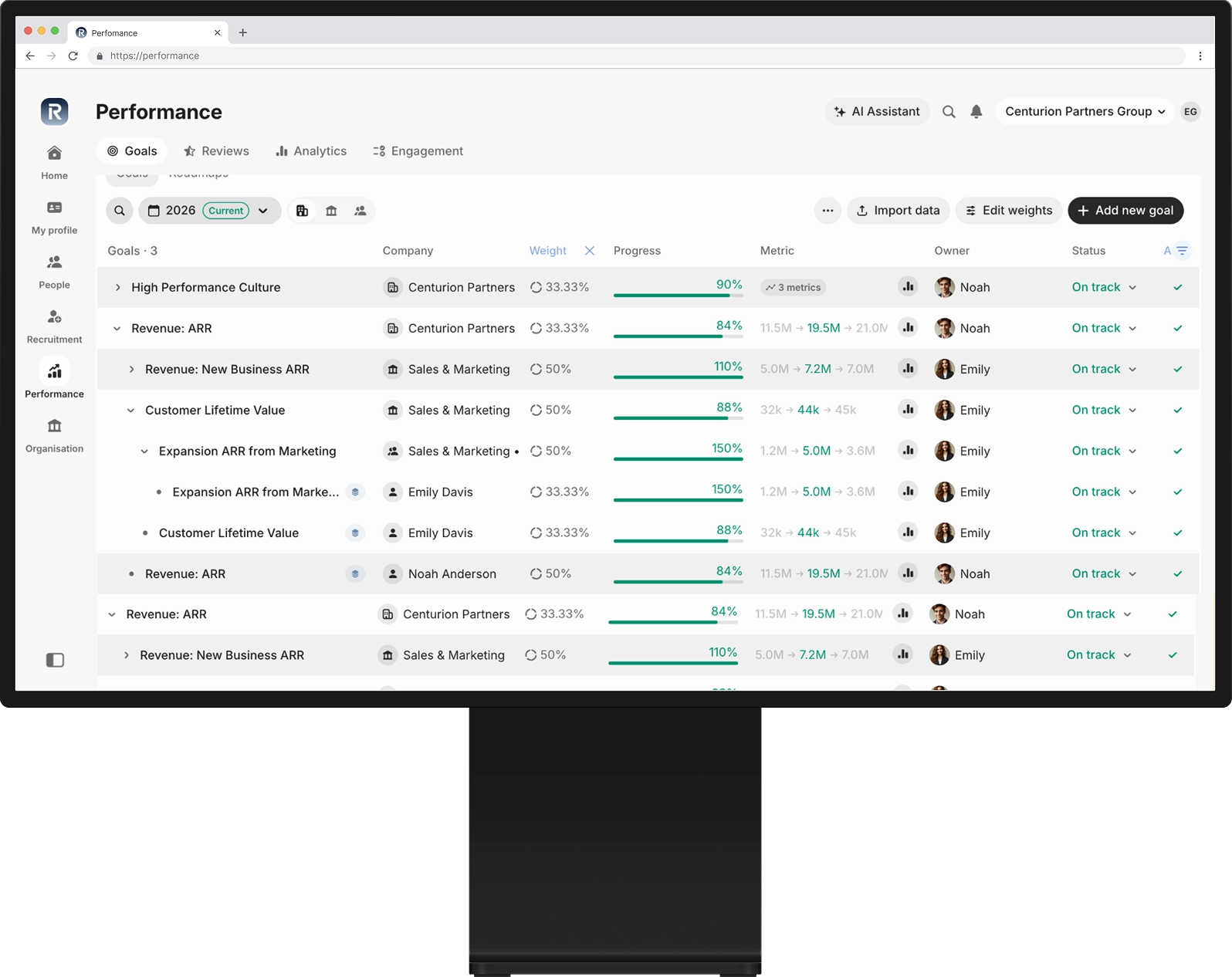Image resolution: width=1232 pixels, height=977 pixels.
Task: Open Organisation in the sidebar
Action: 54,435
